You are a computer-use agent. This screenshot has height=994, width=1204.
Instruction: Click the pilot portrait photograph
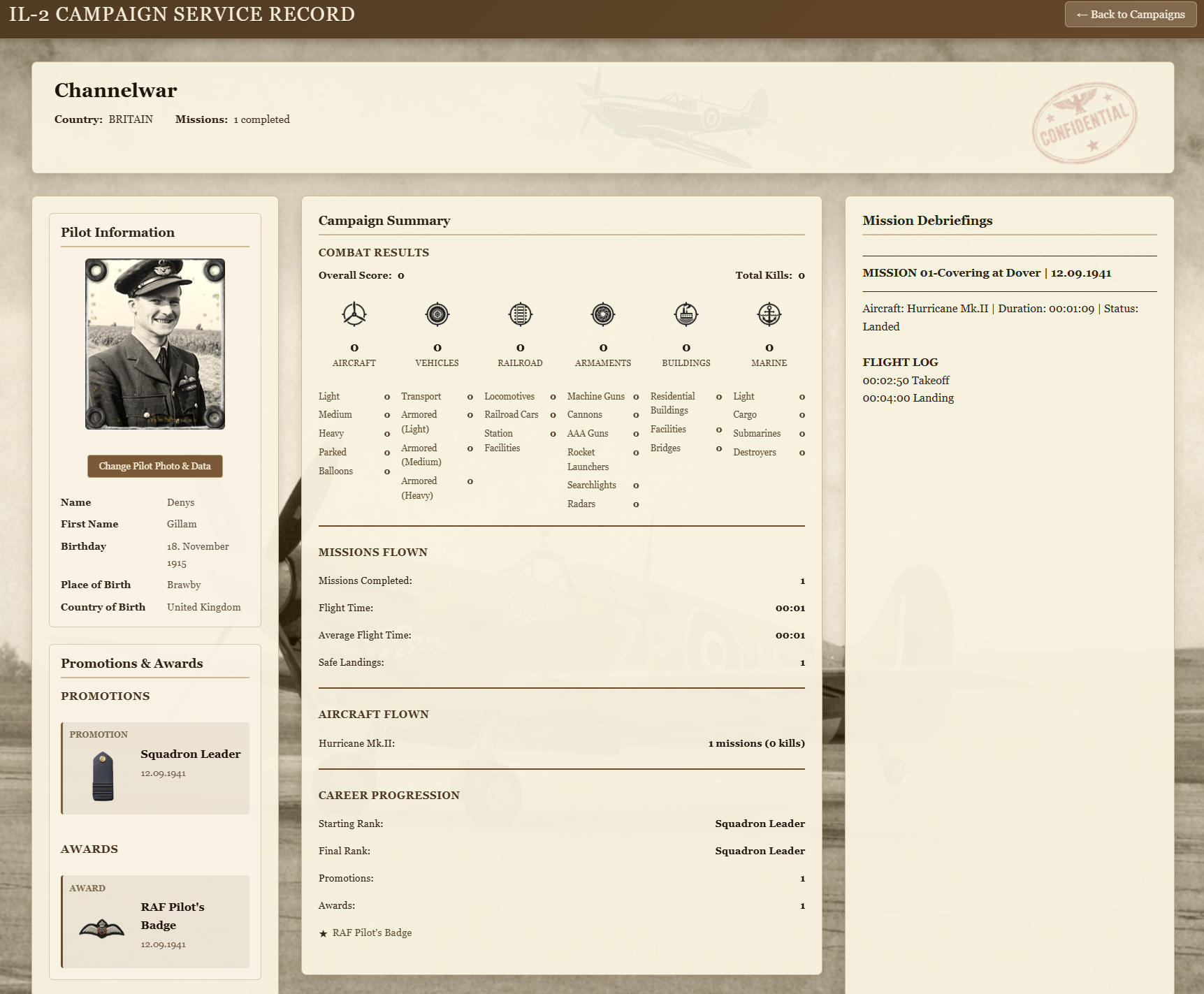pos(155,344)
